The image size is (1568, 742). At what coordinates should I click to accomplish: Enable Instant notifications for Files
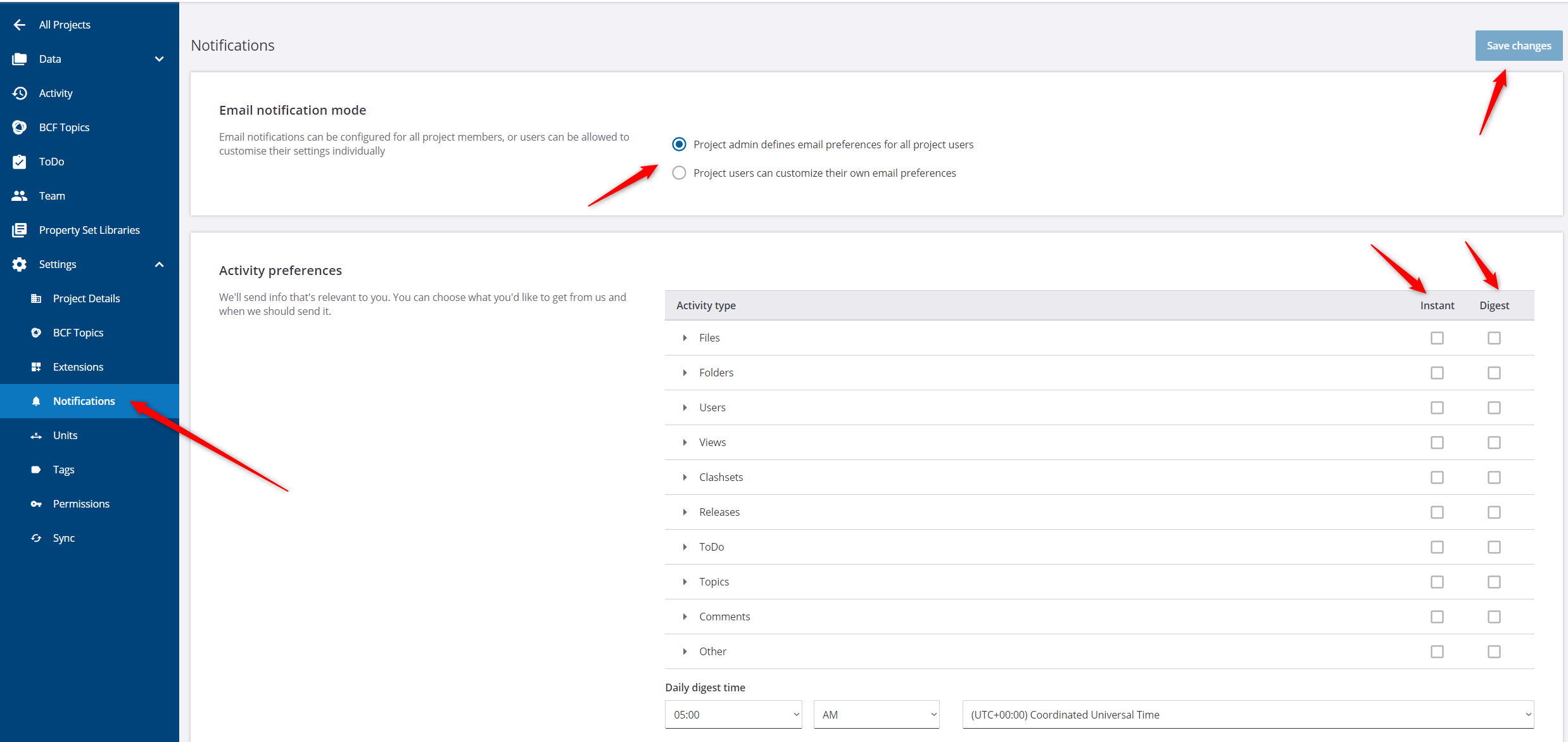(1437, 338)
